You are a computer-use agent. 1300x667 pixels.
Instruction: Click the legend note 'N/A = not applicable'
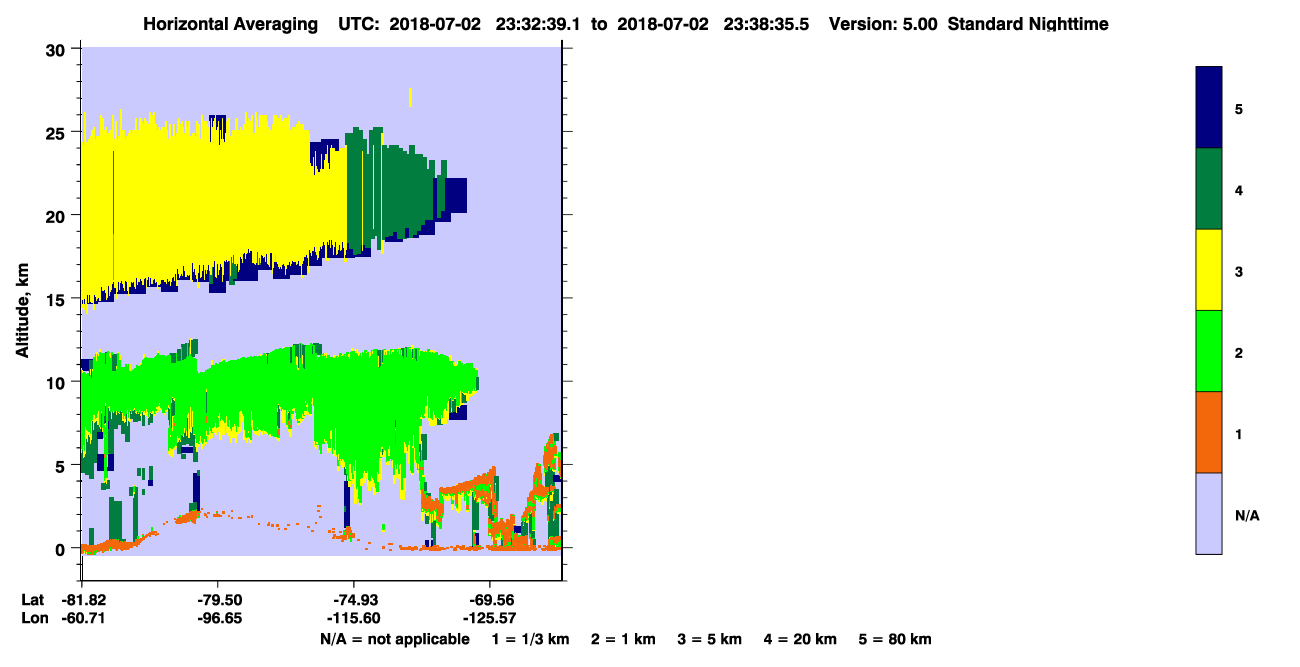(x=395, y=639)
